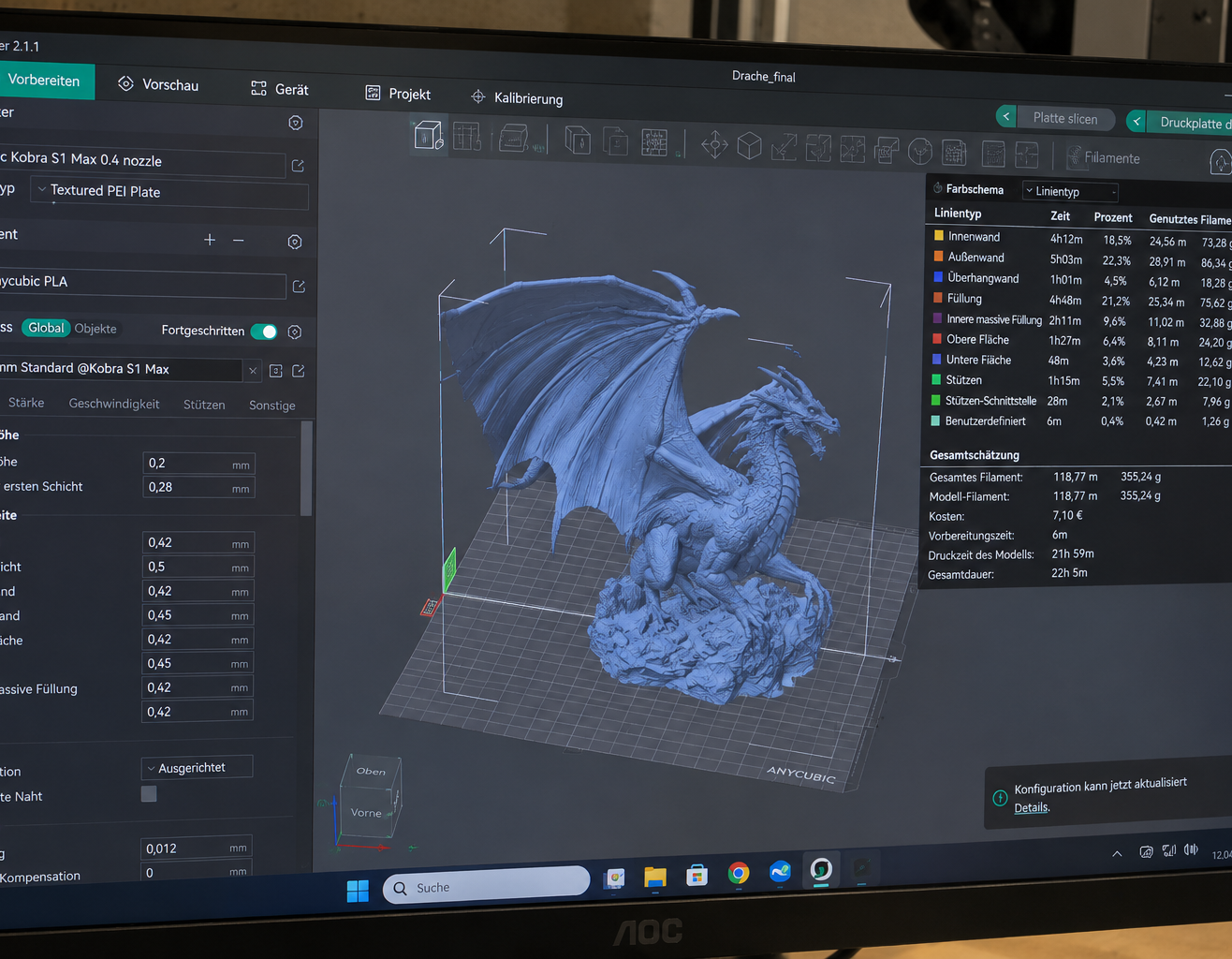Open the Vorschau tab
This screenshot has height=959, width=1232.
point(158,84)
